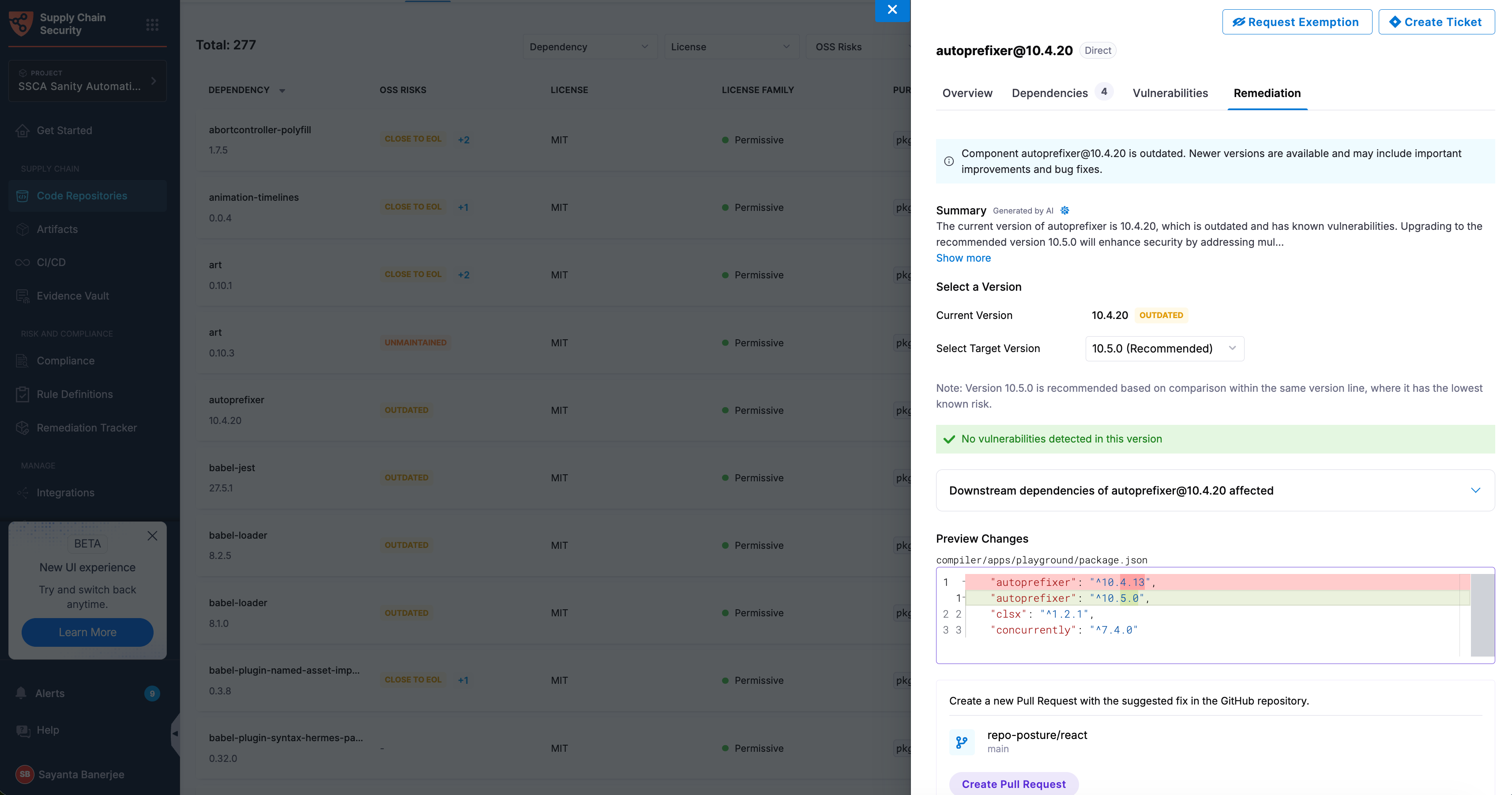The image size is (1512, 795).
Task: Expand +2 risks on abortcontroller-polyfill row
Action: tap(464, 140)
